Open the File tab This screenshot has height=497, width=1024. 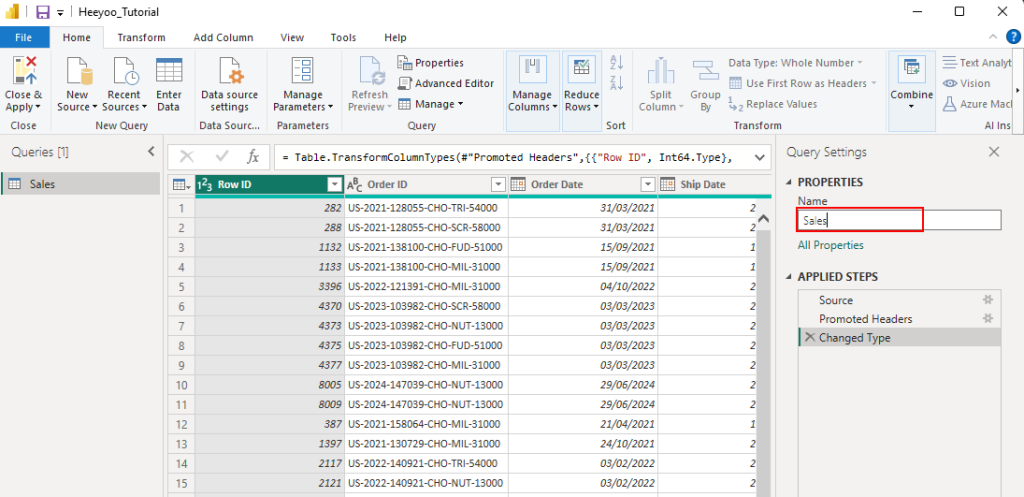25,37
